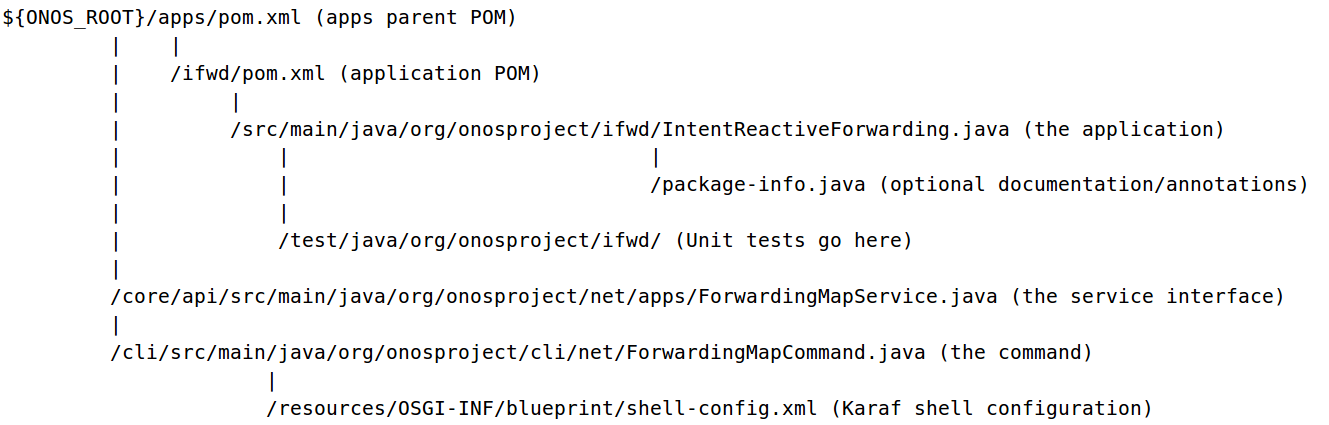
Task: Click the "(the command)" annotation
Action: (x=1020, y=352)
